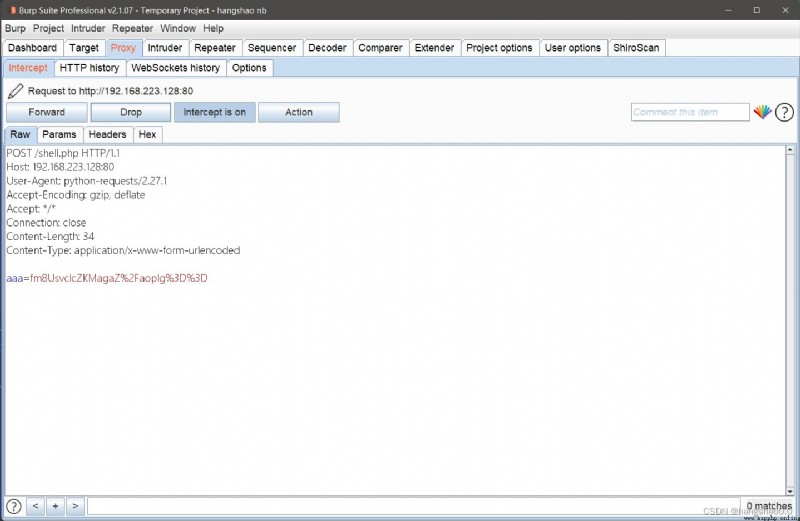
Task: Click the POST /shell.php HTTP/1.1 line
Action: pos(63,153)
